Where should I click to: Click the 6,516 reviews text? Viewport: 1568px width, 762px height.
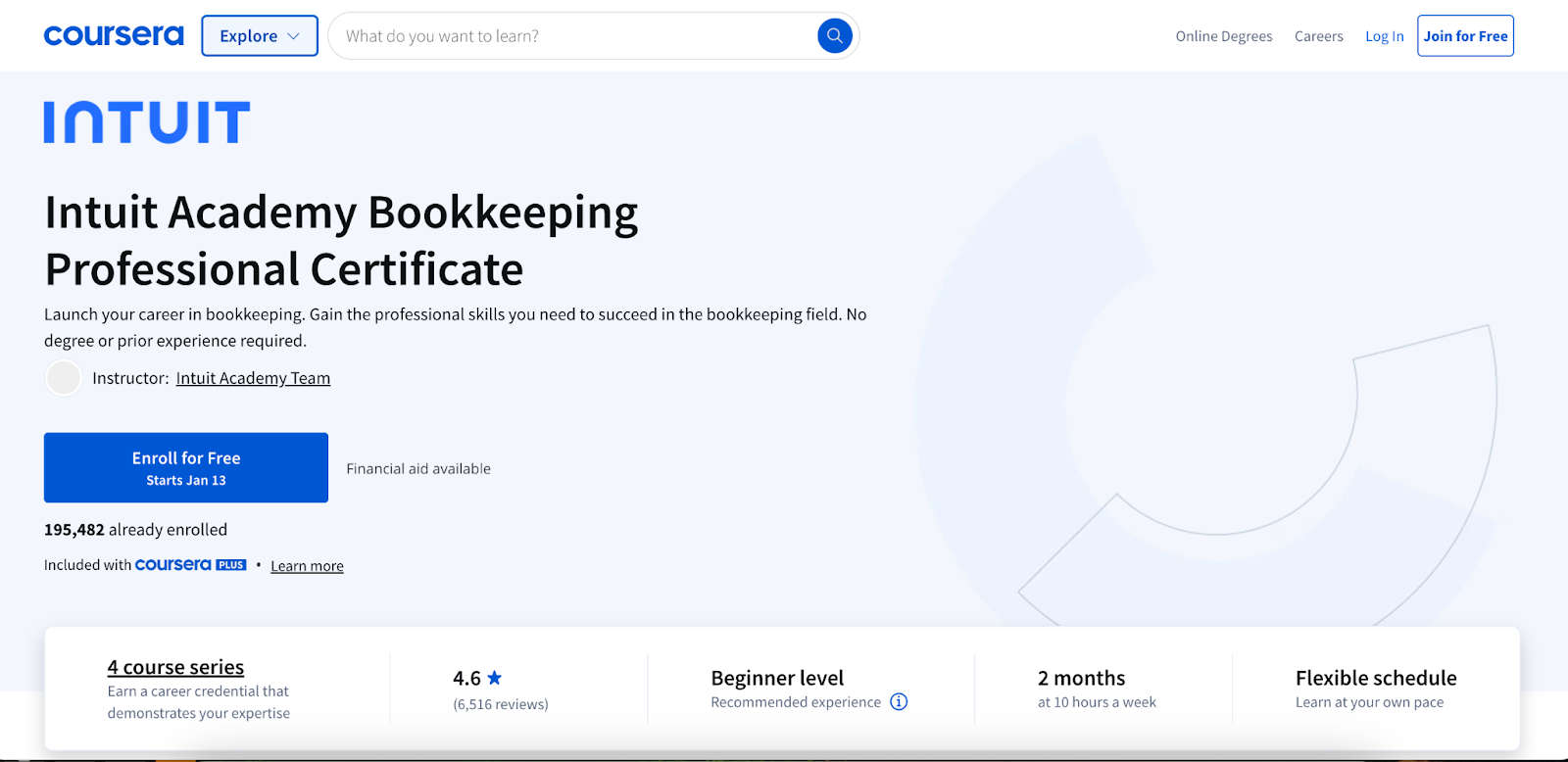coord(501,704)
